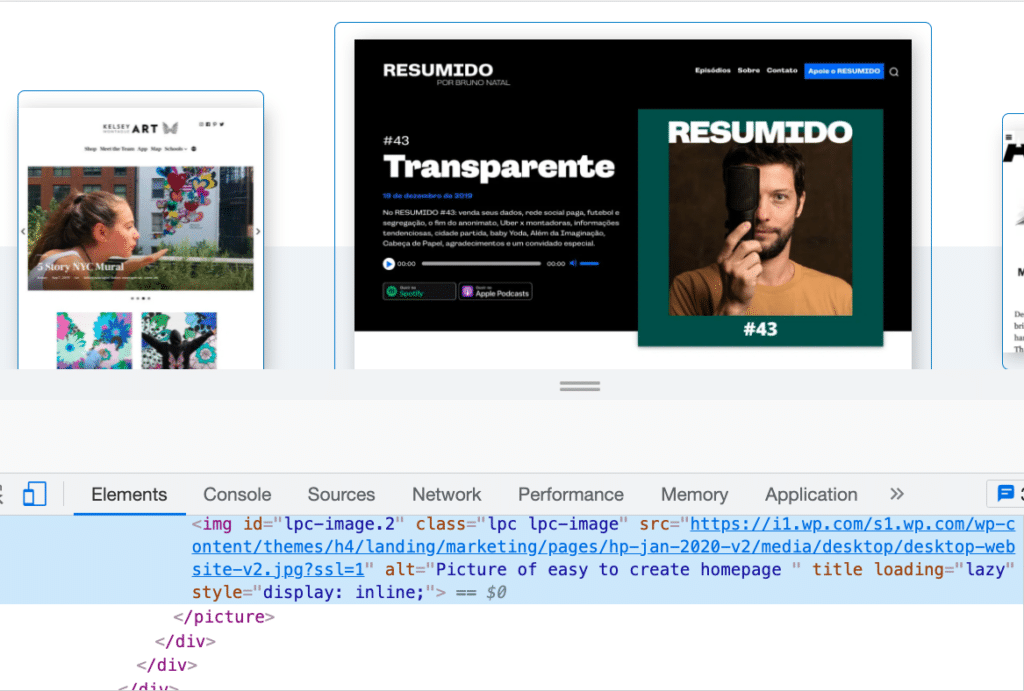Viewport: 1024px width, 691px height.
Task: Click the Kelsey Art butterfly logo
Action: pos(170,128)
